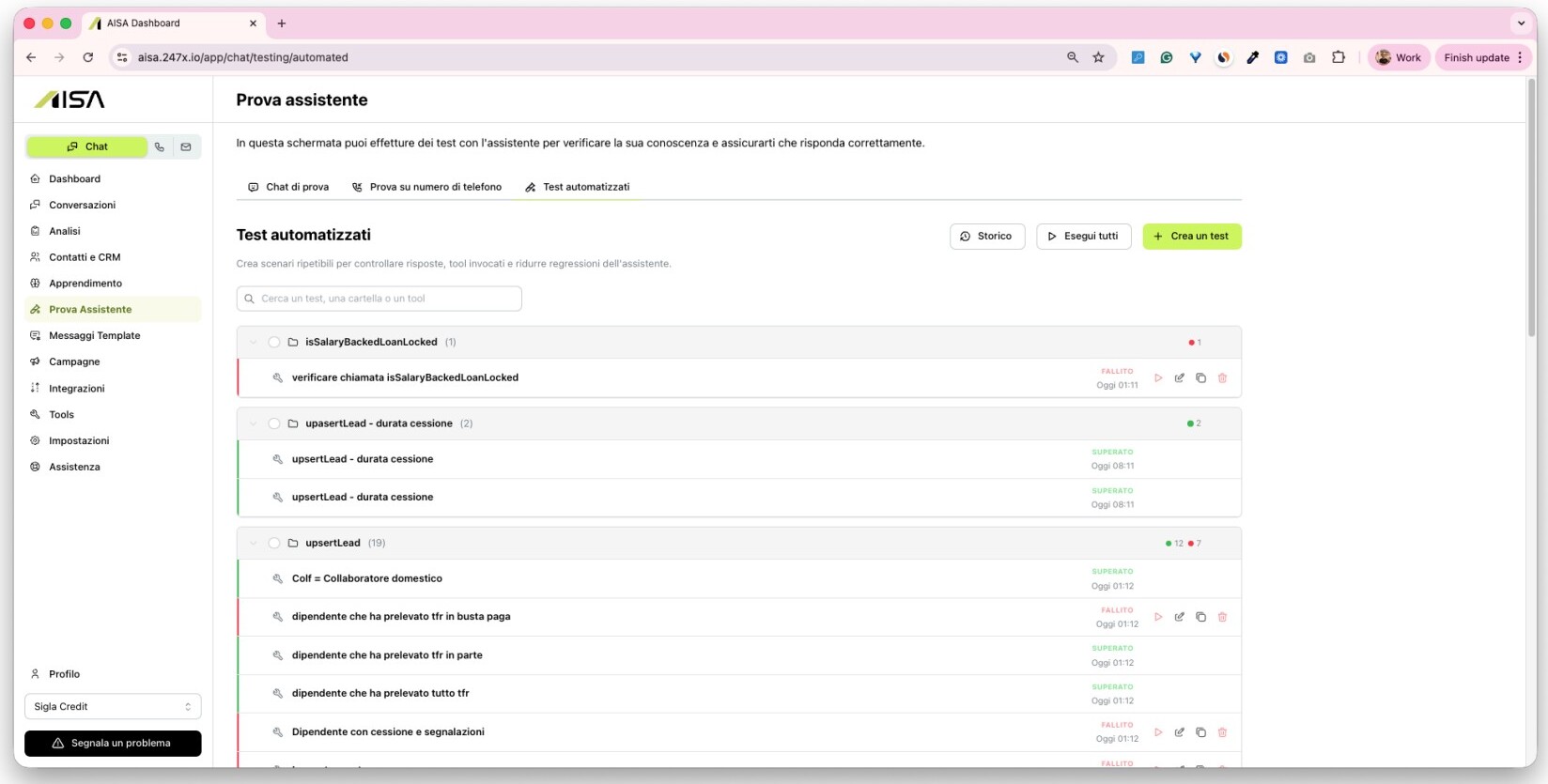Select the isSalaryBackedLoanLocked folder checkbox
Viewport: 1548px width, 784px height.
pyautogui.click(x=274, y=343)
